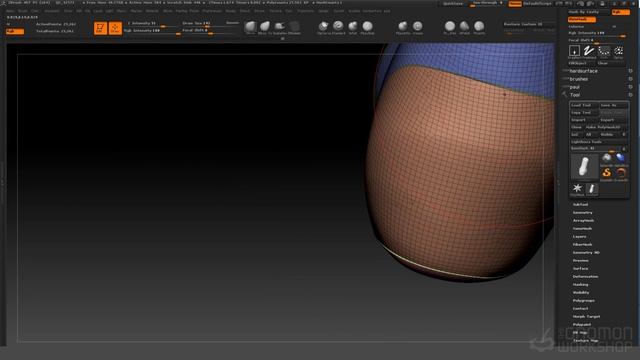Viewport: 640px width, 360px height.
Task: Choose the Spray stroke icon
Action: tap(618, 51)
